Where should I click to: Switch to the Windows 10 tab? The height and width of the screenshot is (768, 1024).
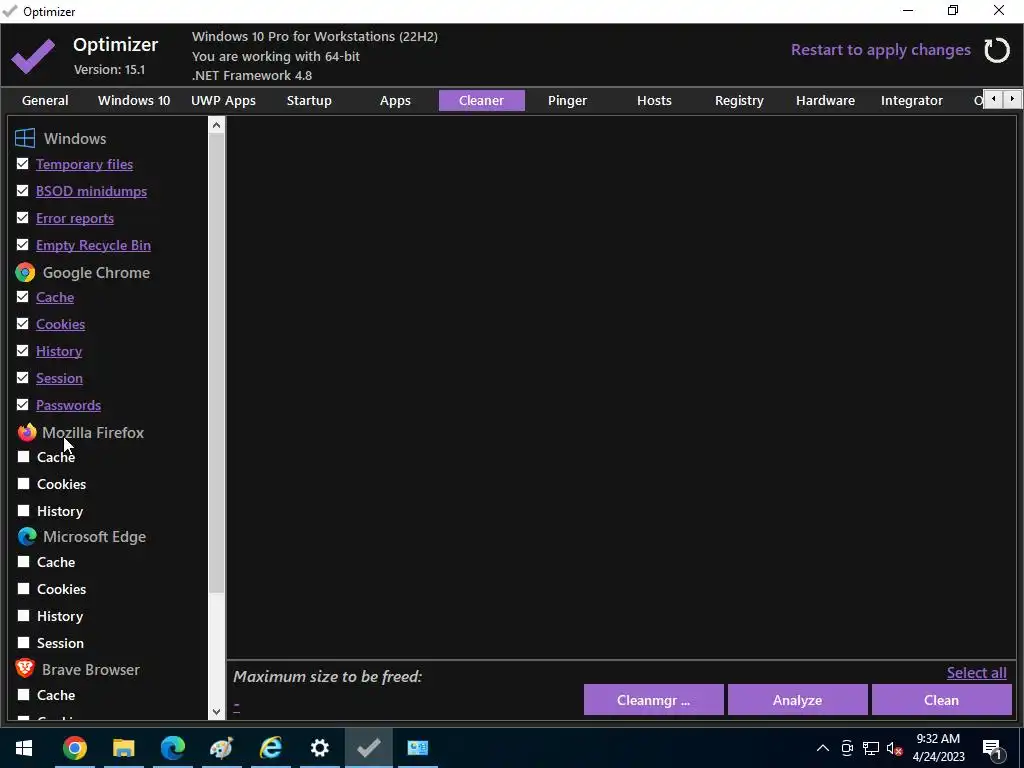(134, 101)
